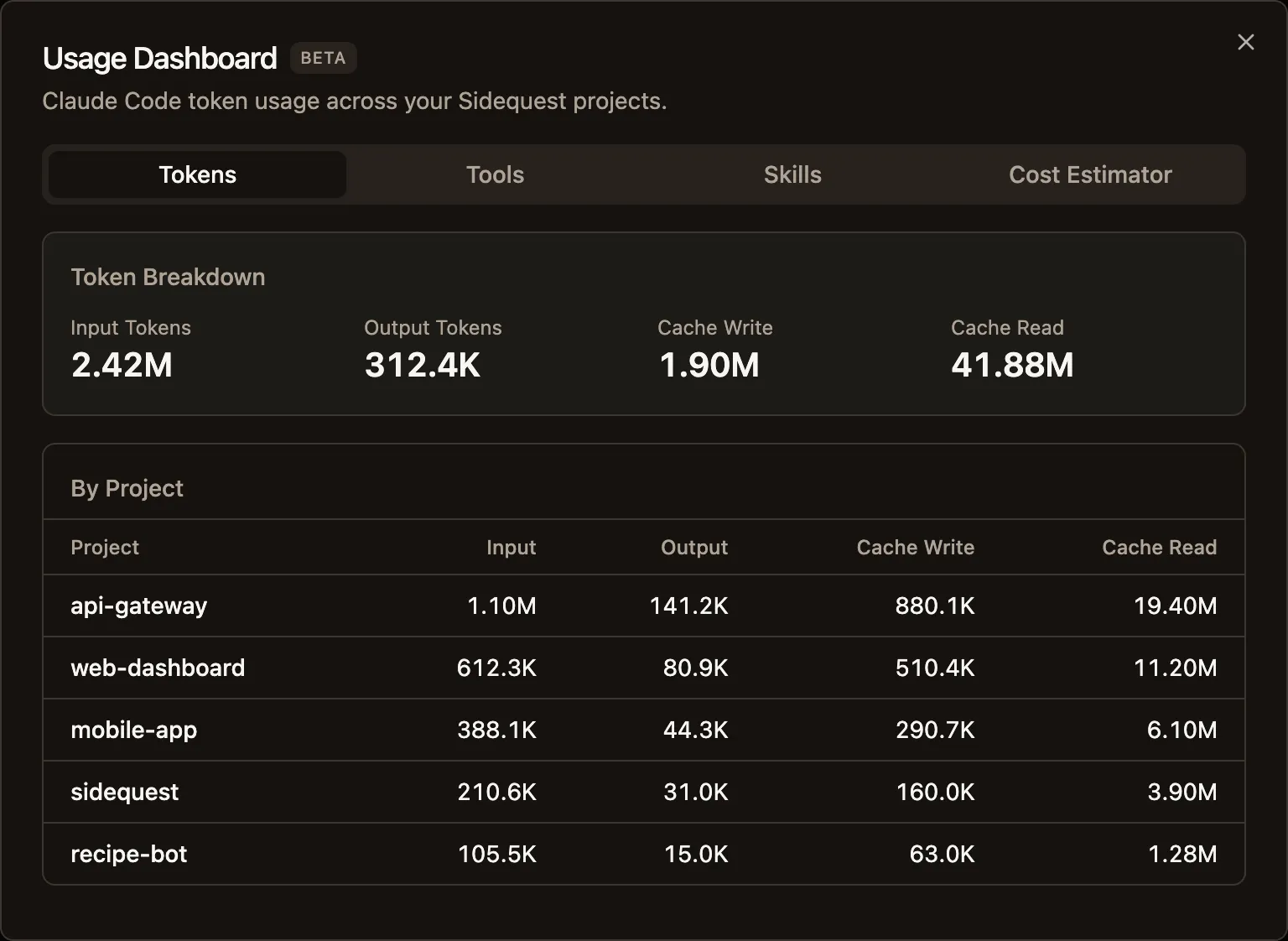
Task: Click the Output column header
Action: pyautogui.click(x=694, y=547)
